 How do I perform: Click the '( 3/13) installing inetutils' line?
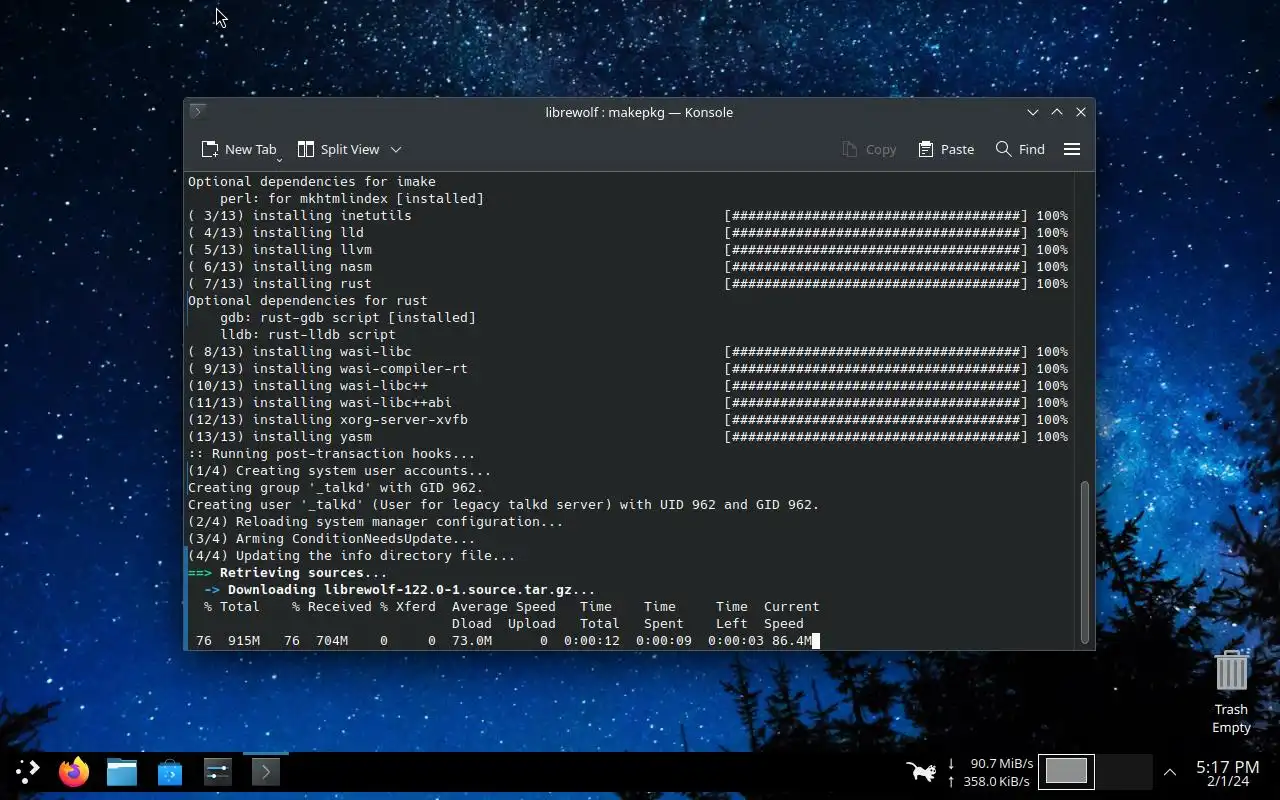(300, 216)
